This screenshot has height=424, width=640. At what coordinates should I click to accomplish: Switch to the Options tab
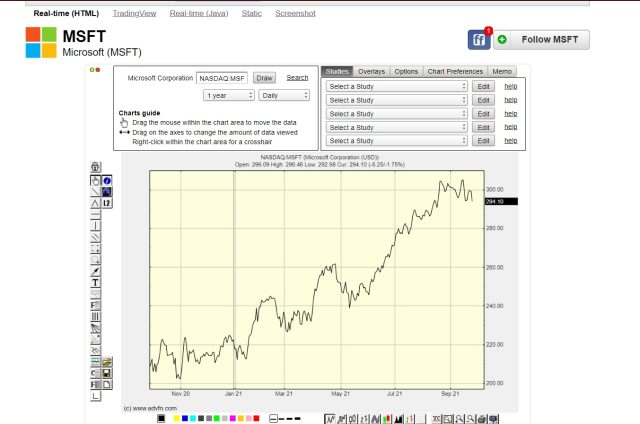[406, 71]
